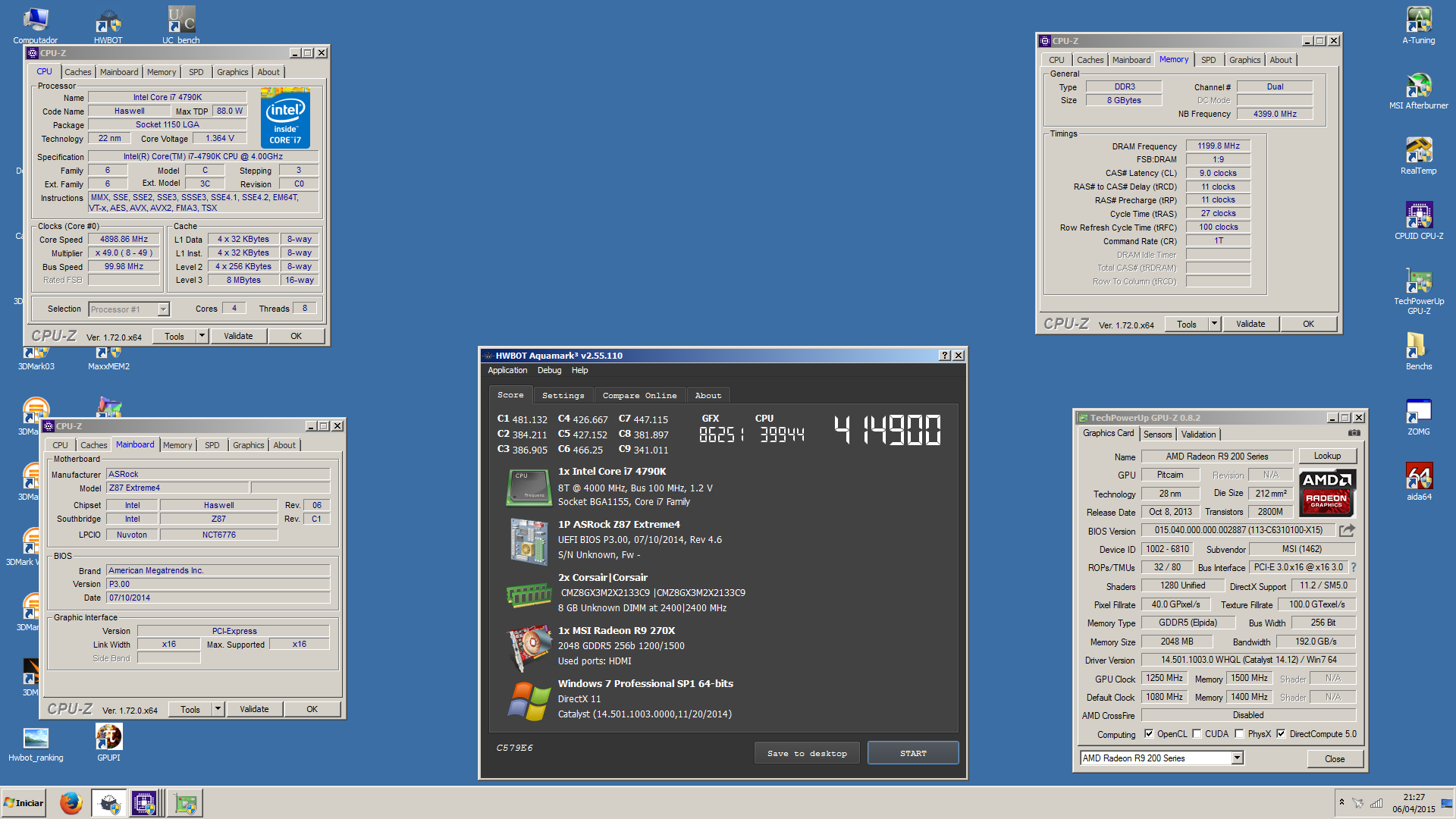Click taskbar clock showing 21:27

1414,803
